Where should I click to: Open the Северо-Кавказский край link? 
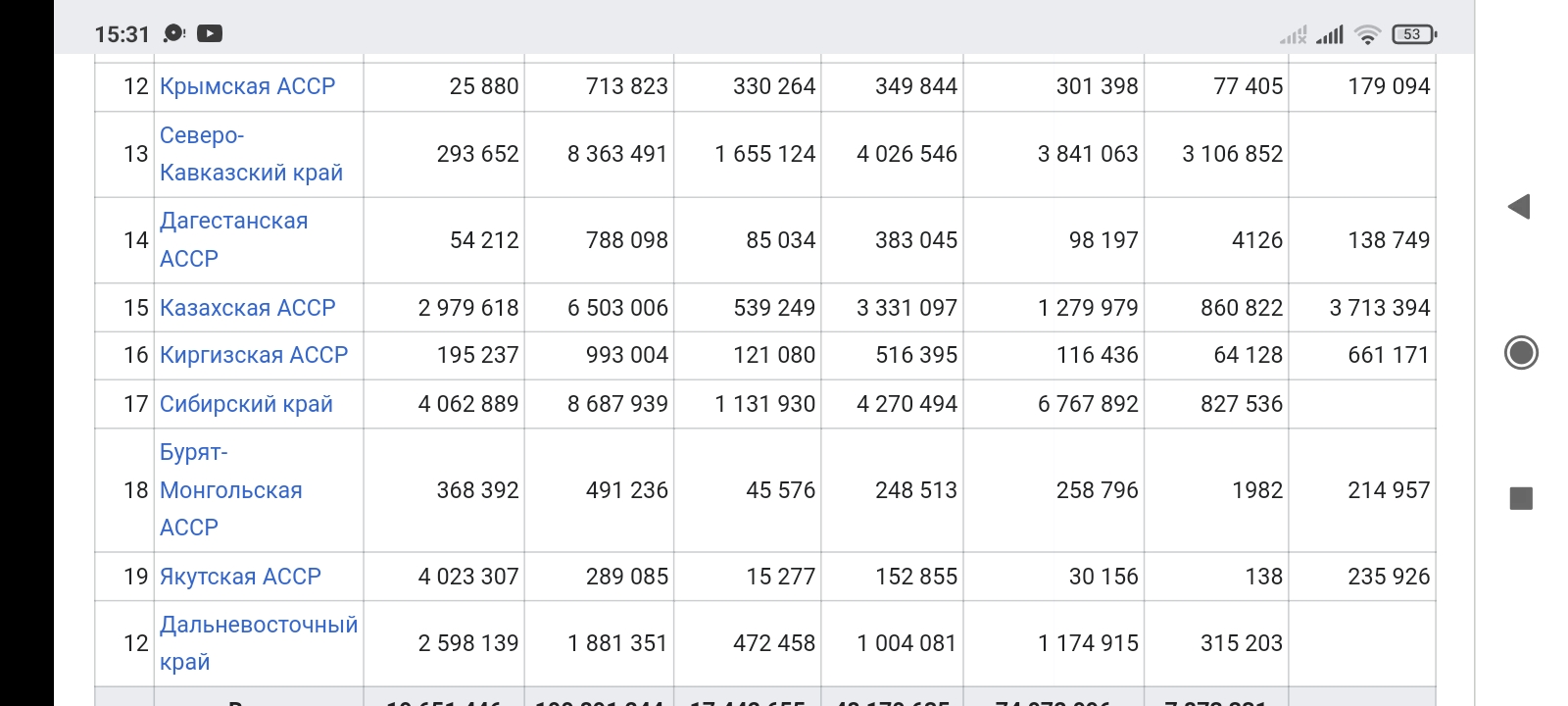point(251,154)
